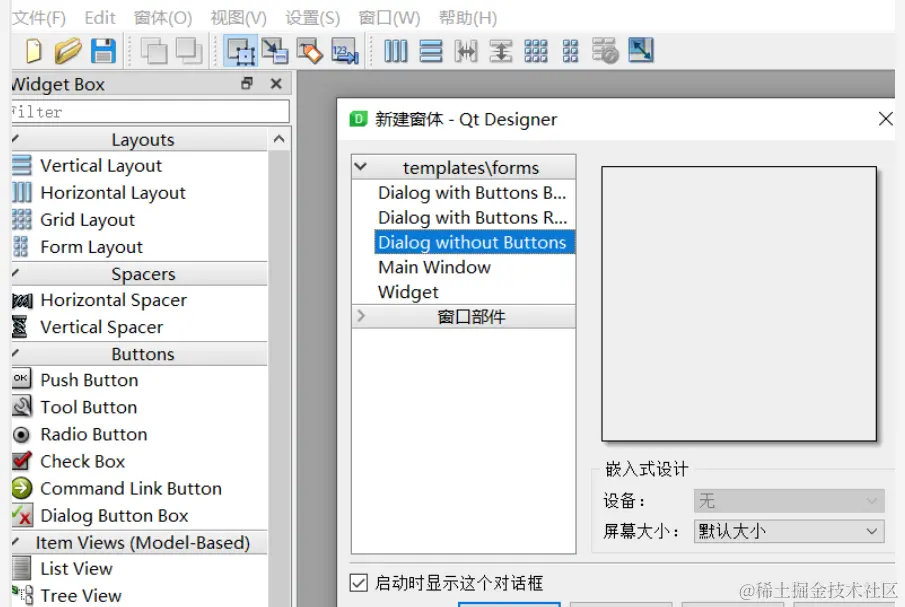Select the Main Window template
Viewport: 905px width, 607px height.
click(434, 267)
